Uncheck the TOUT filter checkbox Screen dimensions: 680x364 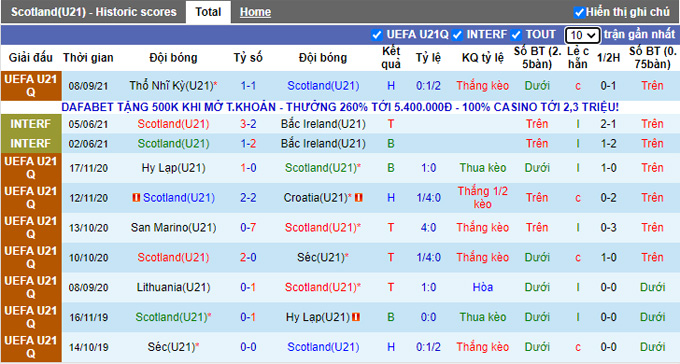[x=516, y=35]
